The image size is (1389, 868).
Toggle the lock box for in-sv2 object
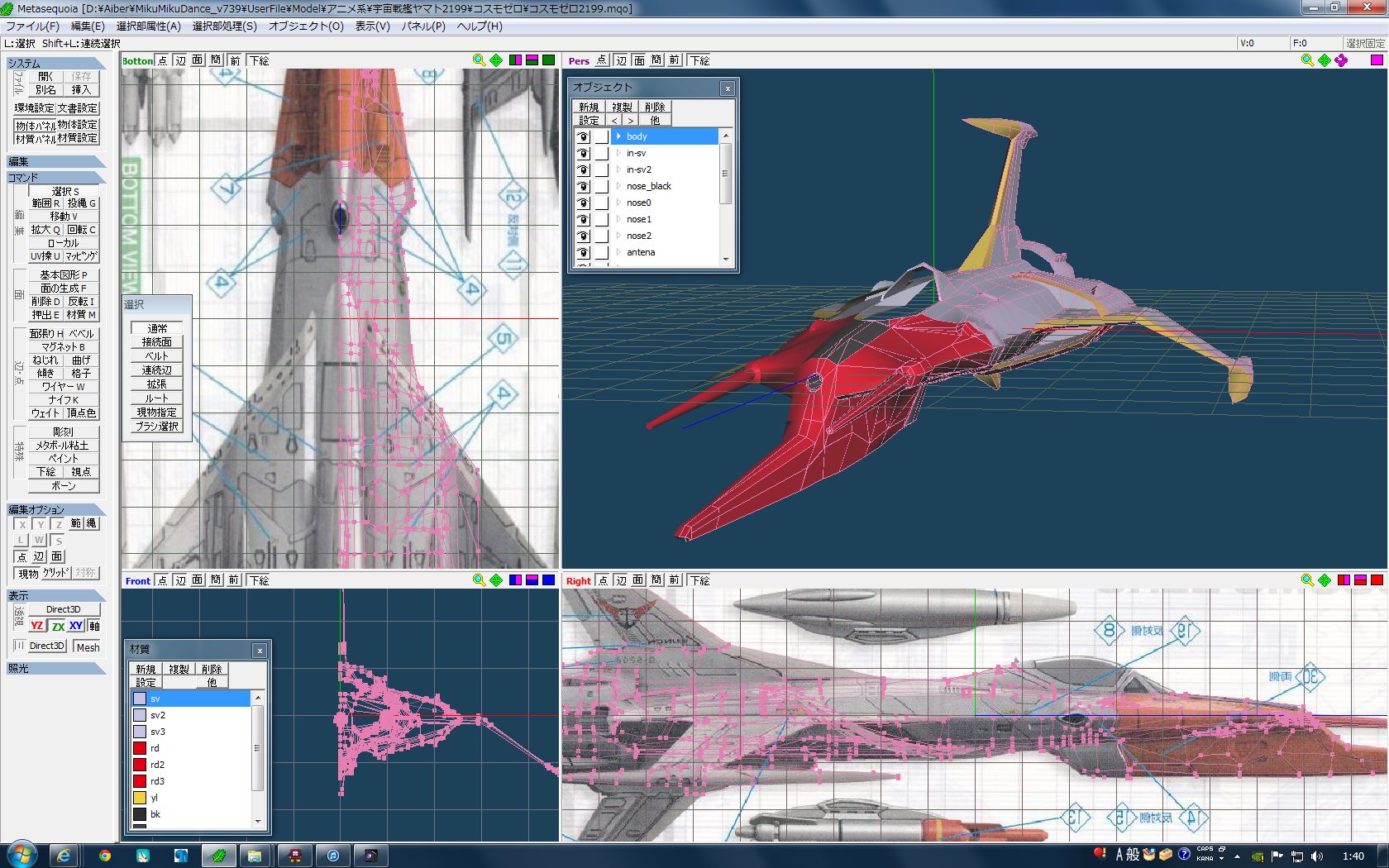click(x=601, y=169)
